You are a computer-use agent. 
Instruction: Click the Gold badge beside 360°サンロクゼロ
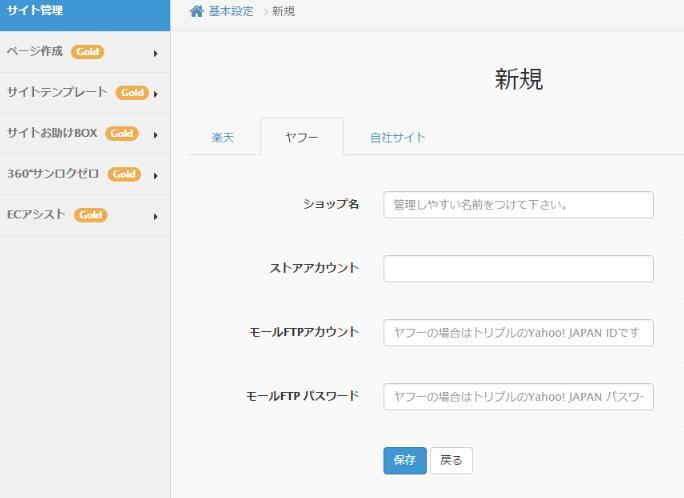click(124, 174)
